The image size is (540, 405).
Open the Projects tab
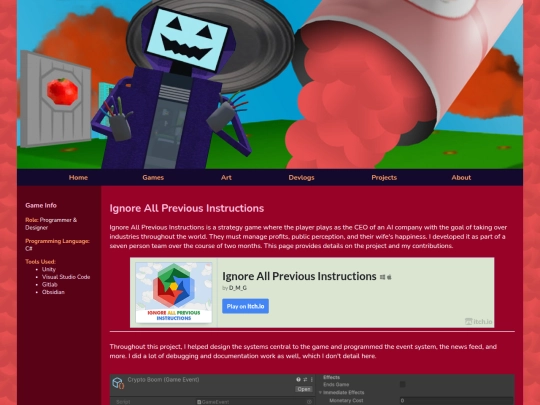click(384, 178)
